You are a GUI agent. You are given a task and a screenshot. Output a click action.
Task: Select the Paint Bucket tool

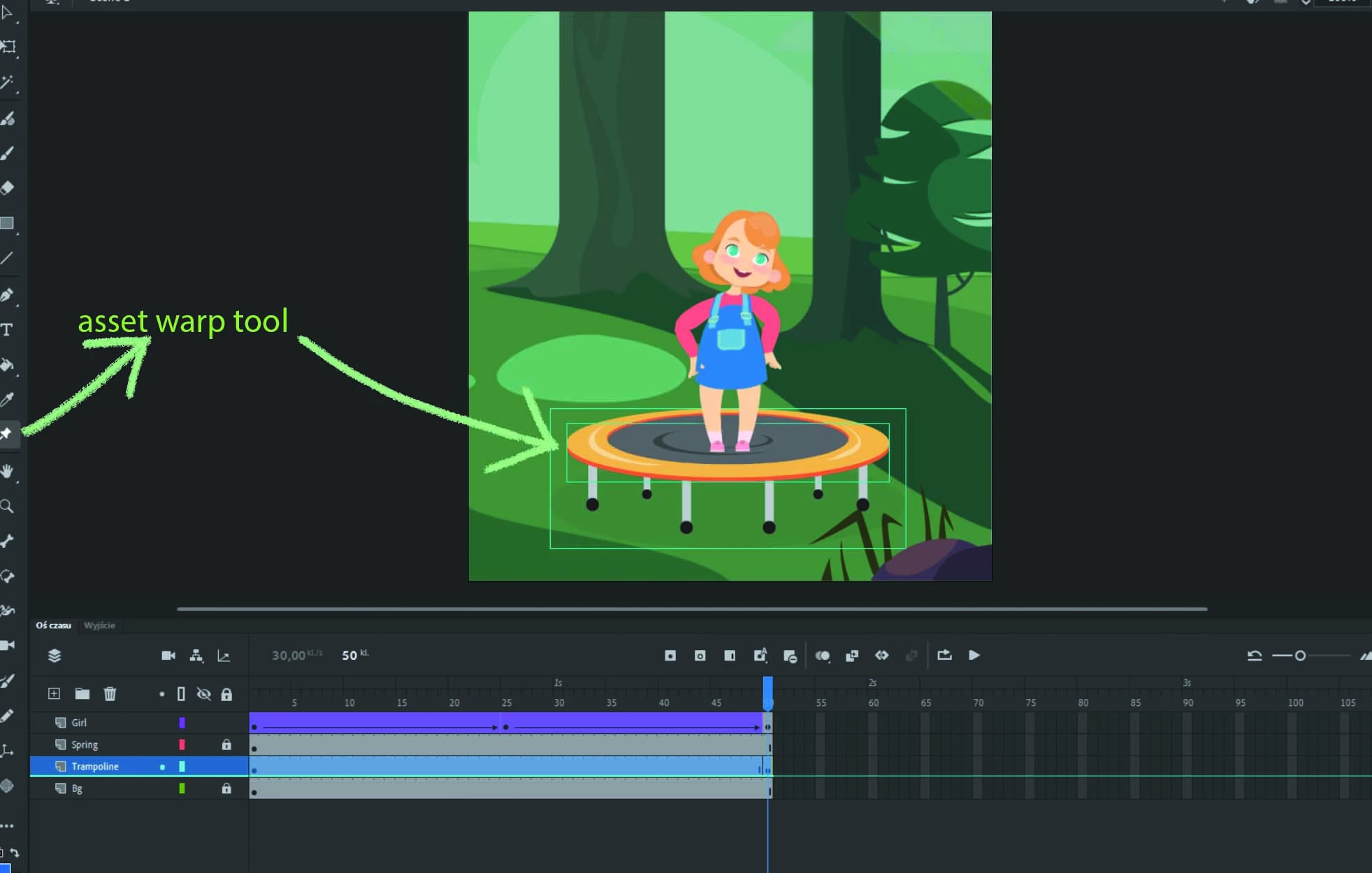pyautogui.click(x=7, y=365)
